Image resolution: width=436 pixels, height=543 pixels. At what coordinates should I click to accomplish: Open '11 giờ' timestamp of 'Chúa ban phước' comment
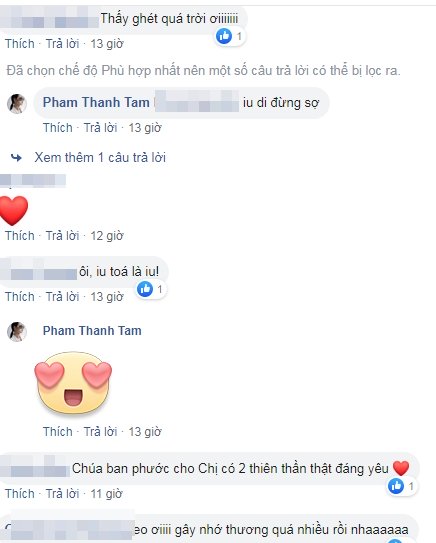point(106,494)
